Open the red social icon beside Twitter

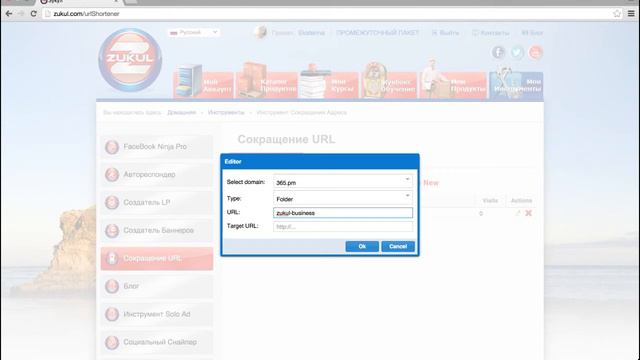tap(536, 52)
